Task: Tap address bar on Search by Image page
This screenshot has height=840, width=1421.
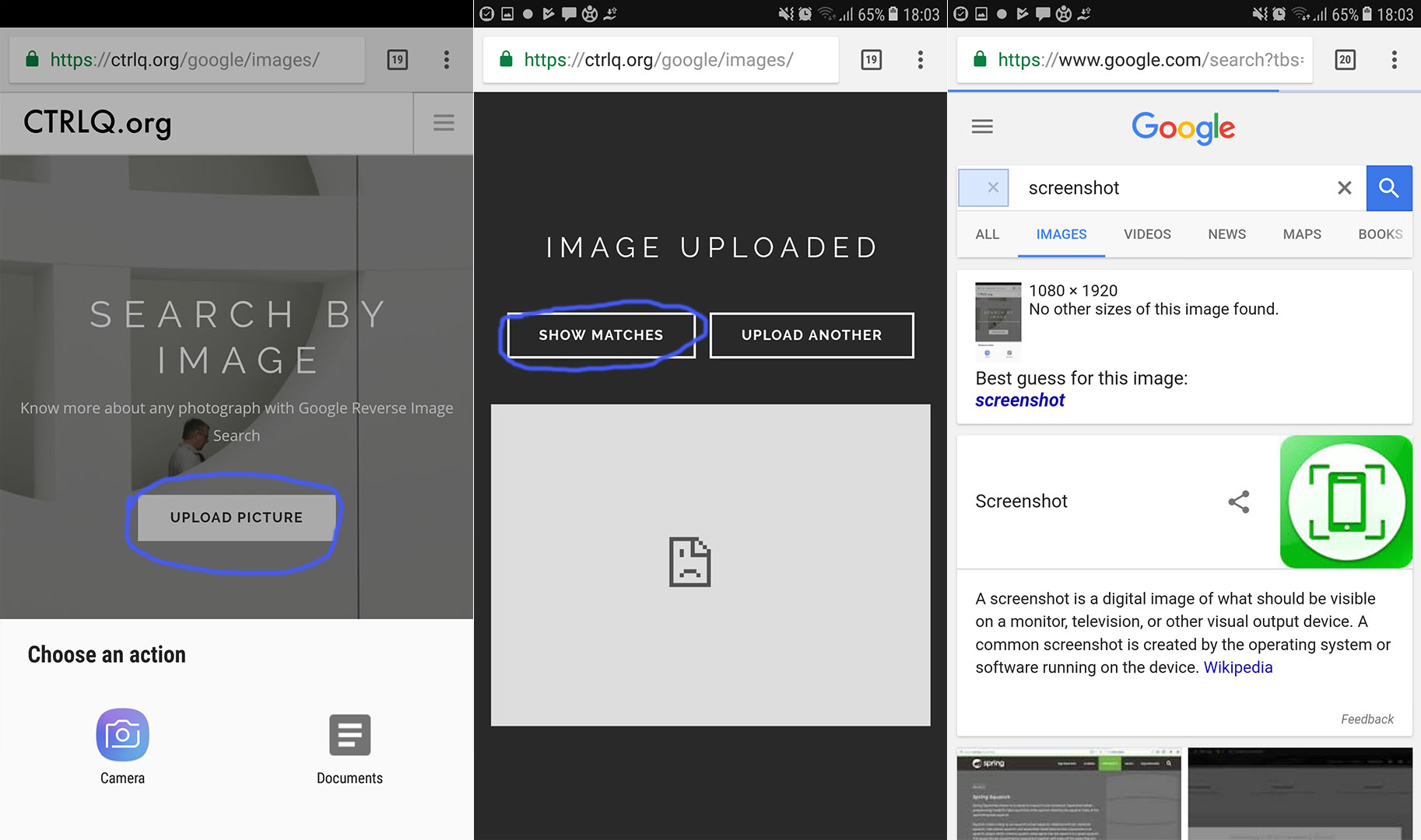Action: [187, 60]
